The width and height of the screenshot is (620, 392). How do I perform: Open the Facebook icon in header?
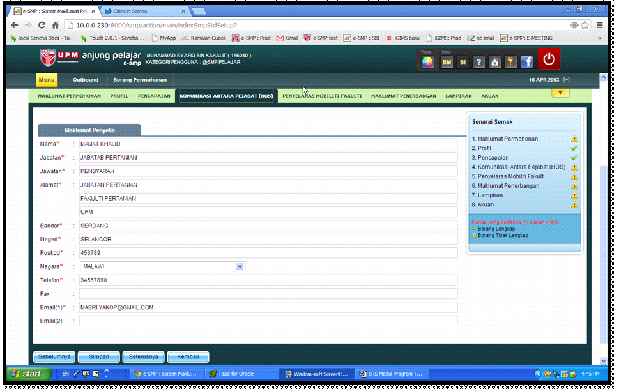click(527, 62)
